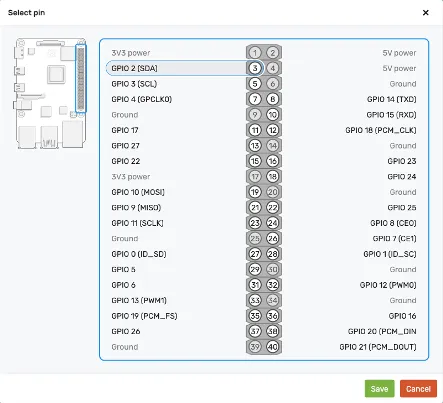The width and height of the screenshot is (443, 403).
Task: Close the Select pin dialog
Action: coord(426,13)
